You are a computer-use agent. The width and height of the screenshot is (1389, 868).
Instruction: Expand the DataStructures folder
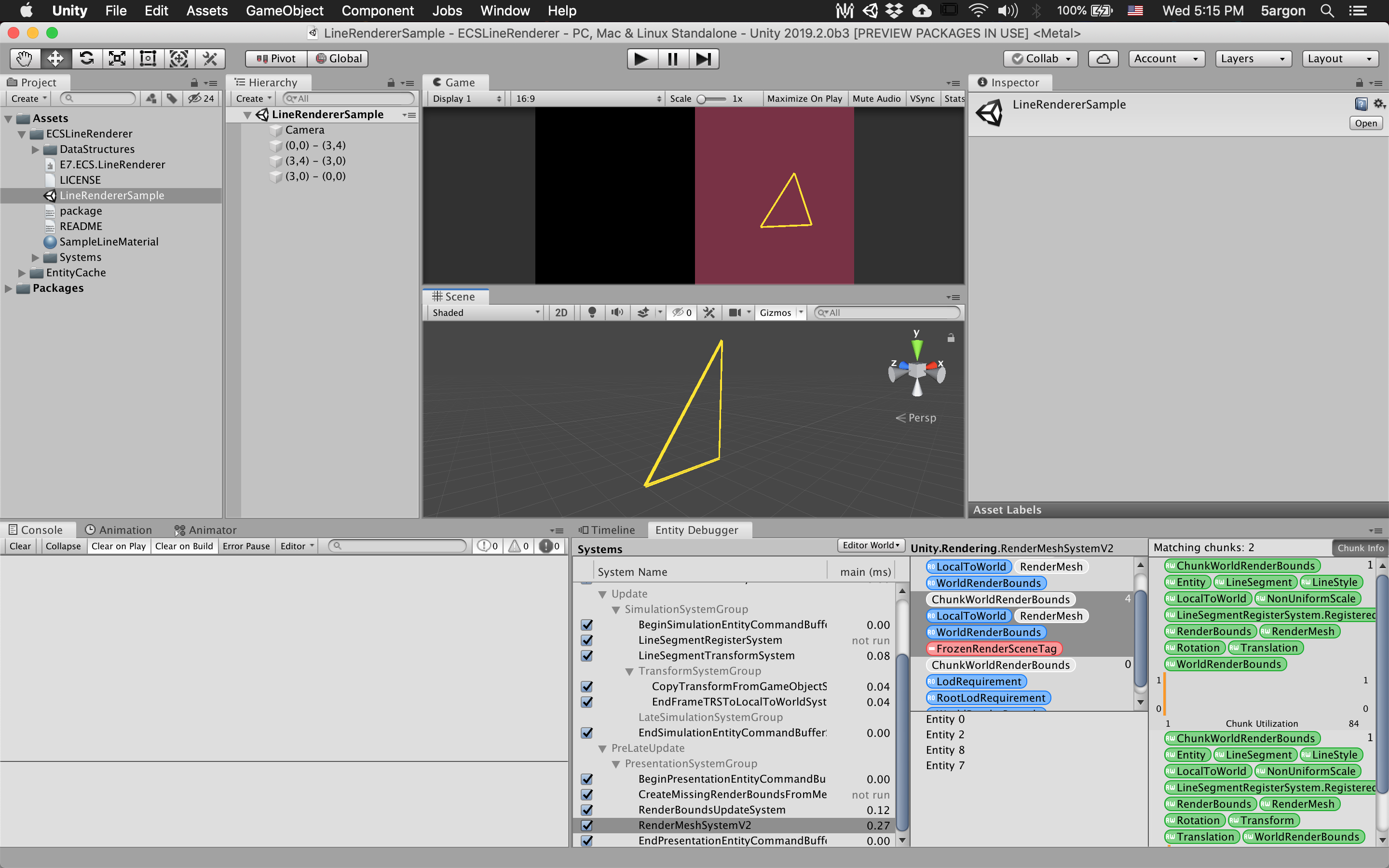[x=36, y=149]
